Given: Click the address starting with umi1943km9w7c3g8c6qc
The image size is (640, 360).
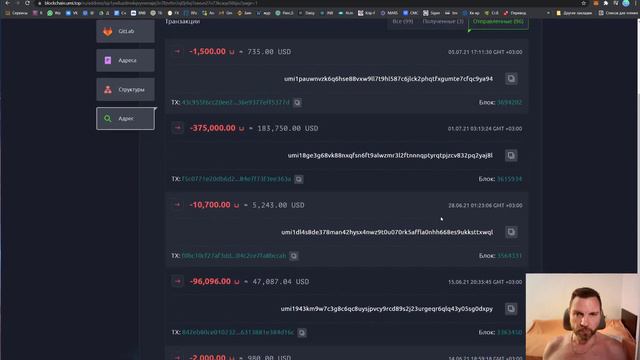Looking at the screenshot, I should coord(387,309).
